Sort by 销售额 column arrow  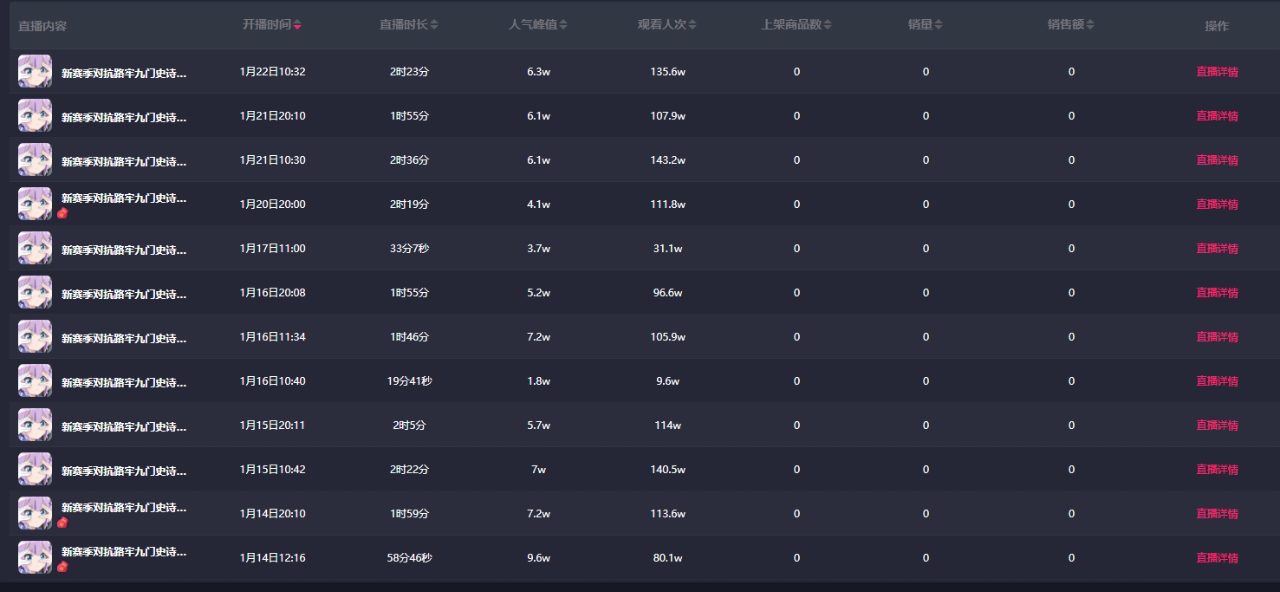1091,24
